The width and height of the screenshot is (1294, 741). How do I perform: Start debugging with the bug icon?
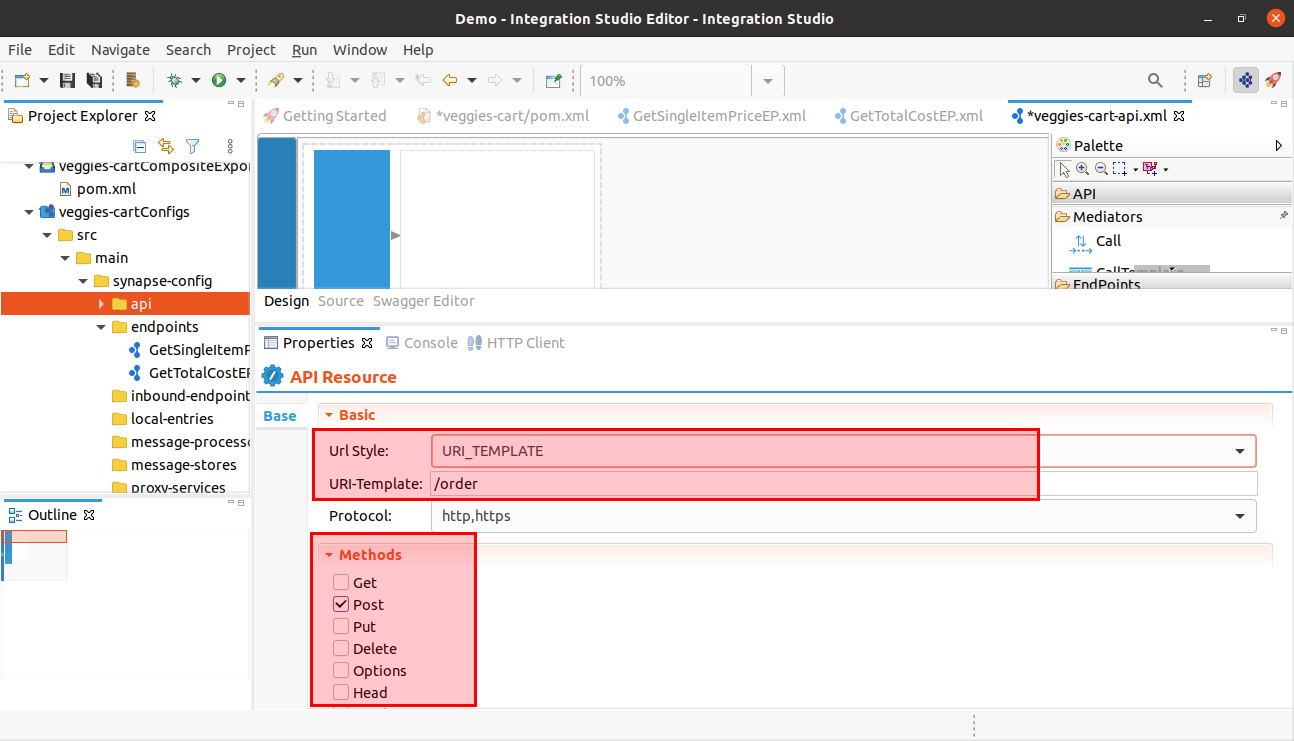tap(174, 80)
